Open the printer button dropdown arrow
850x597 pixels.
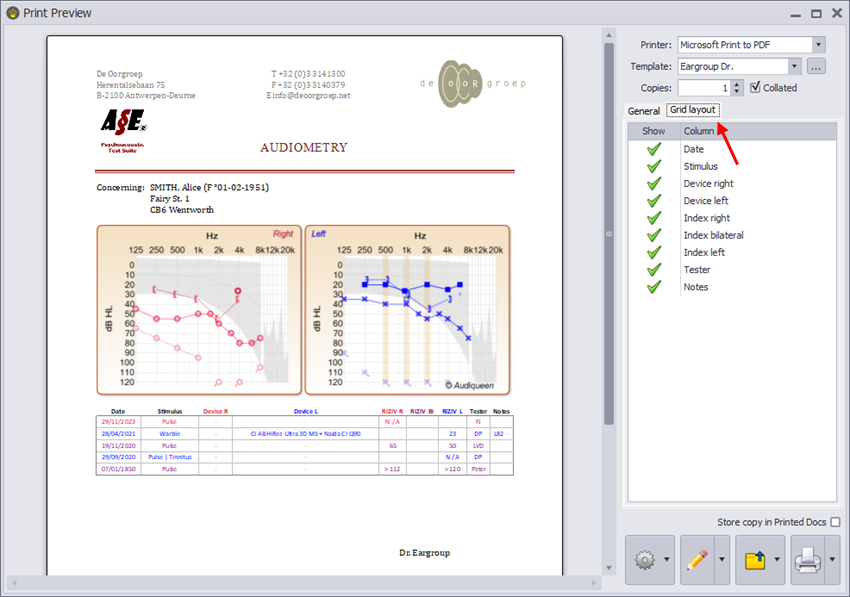coord(832,560)
